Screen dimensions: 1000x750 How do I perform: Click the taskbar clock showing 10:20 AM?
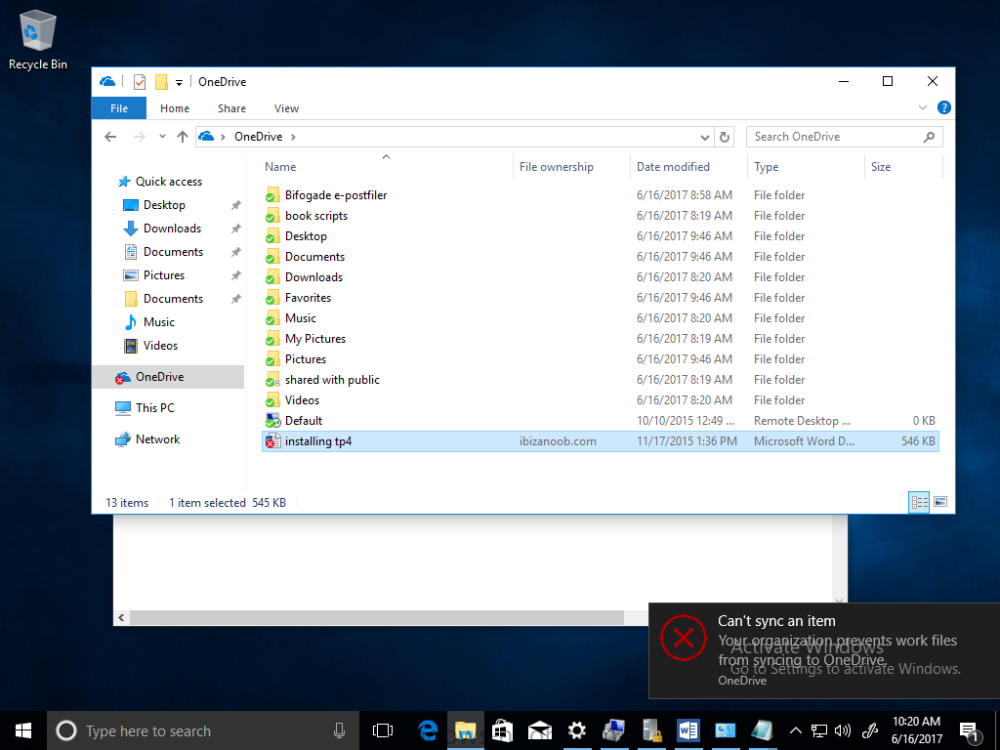pyautogui.click(x=916, y=731)
